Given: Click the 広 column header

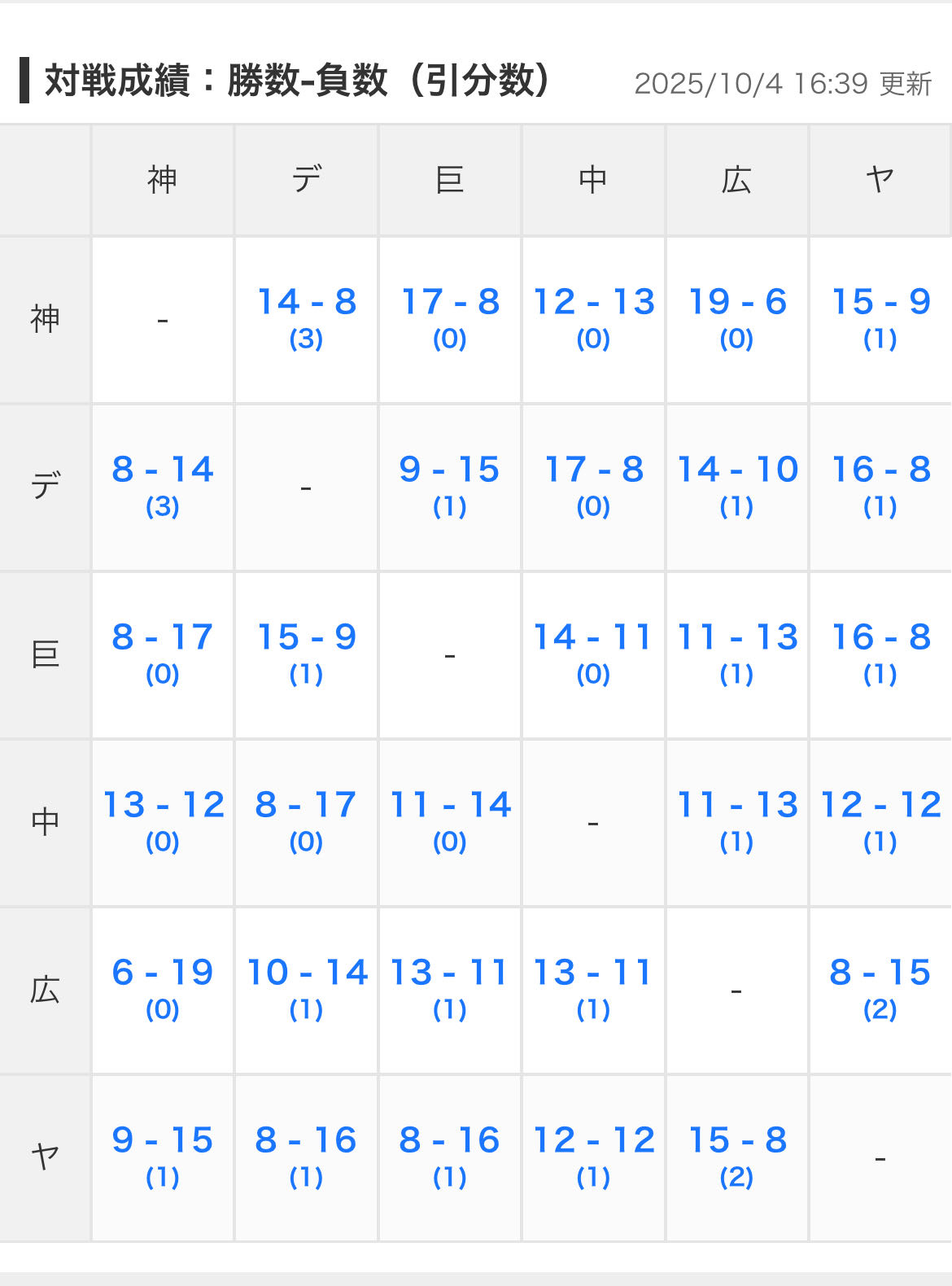Looking at the screenshot, I should (x=737, y=180).
